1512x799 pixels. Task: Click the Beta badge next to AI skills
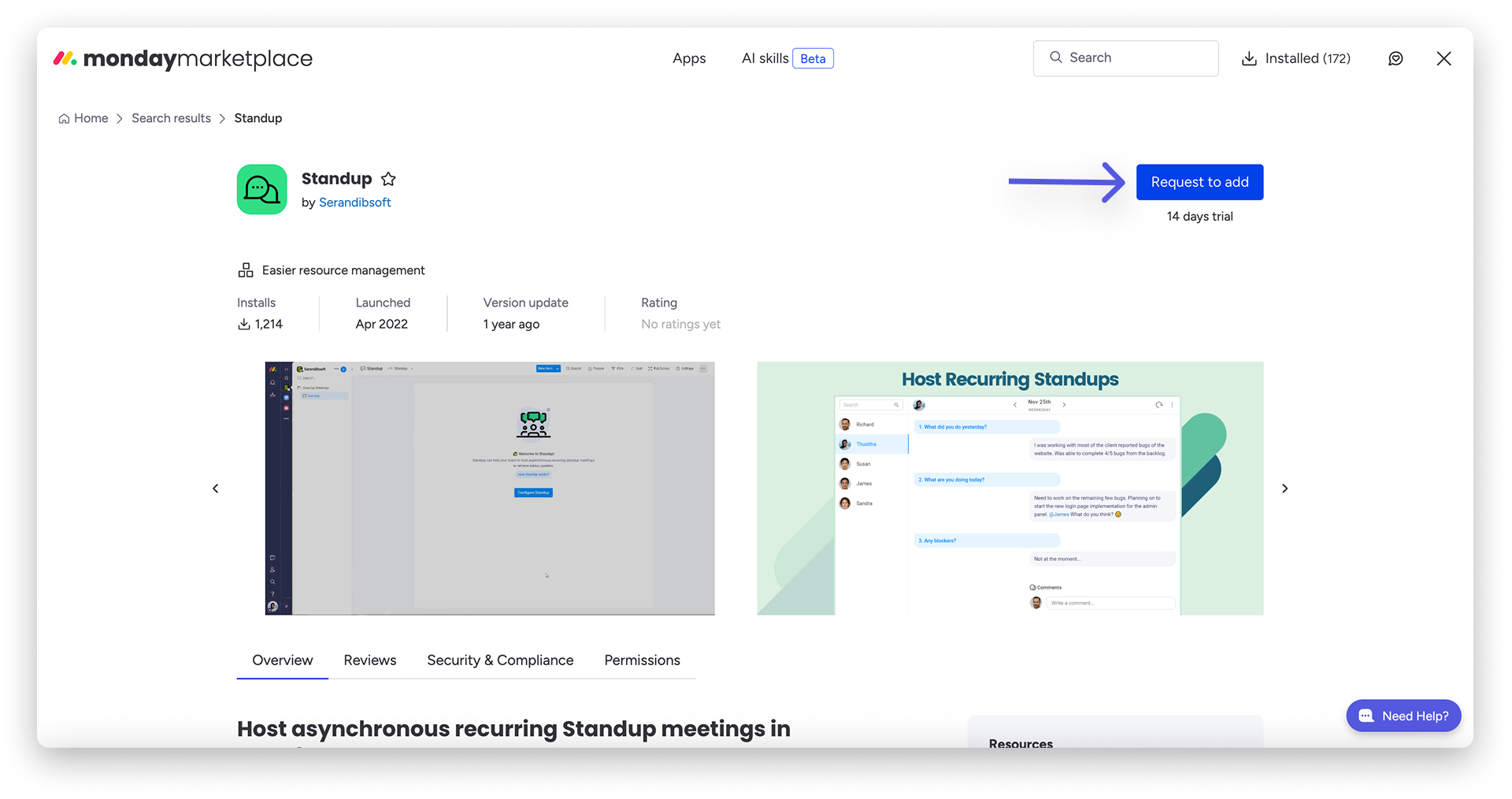coord(813,58)
